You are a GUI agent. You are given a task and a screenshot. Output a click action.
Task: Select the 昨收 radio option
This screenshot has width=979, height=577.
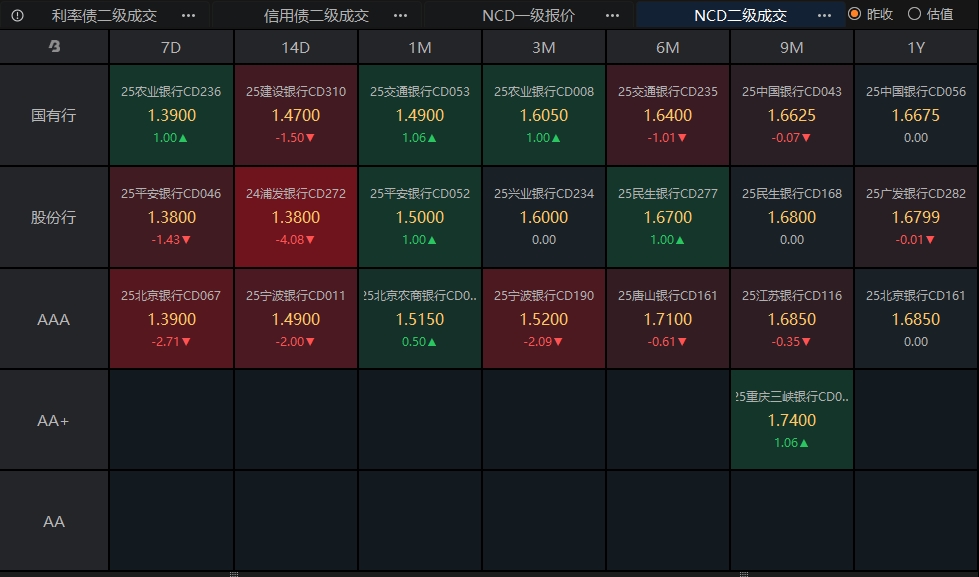click(870, 14)
